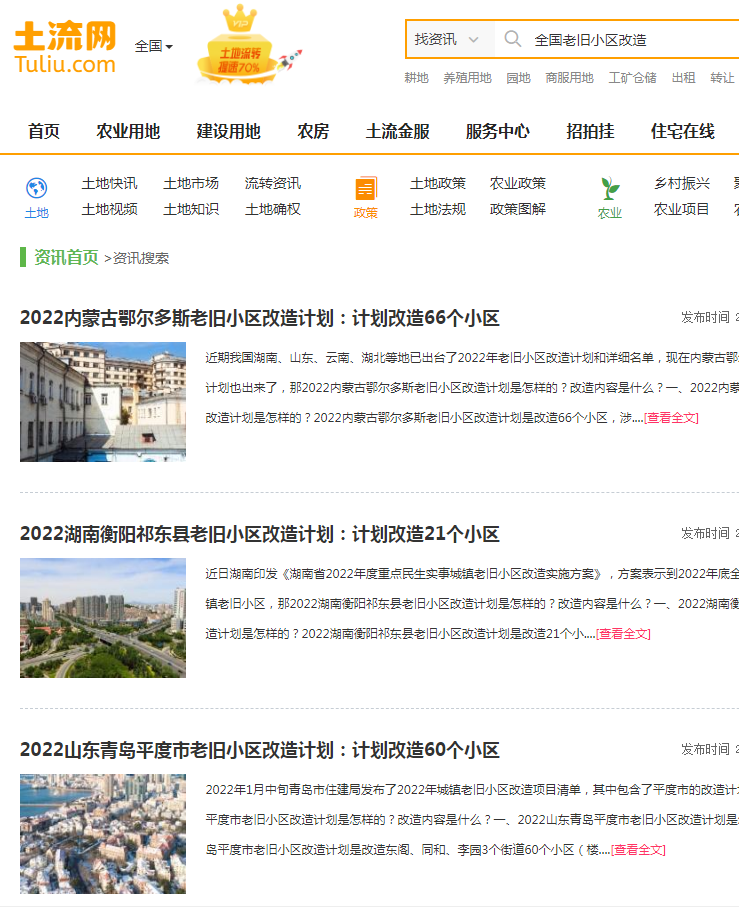
Task: Click the 工矿仓储 quick search link
Action: [x=632, y=78]
